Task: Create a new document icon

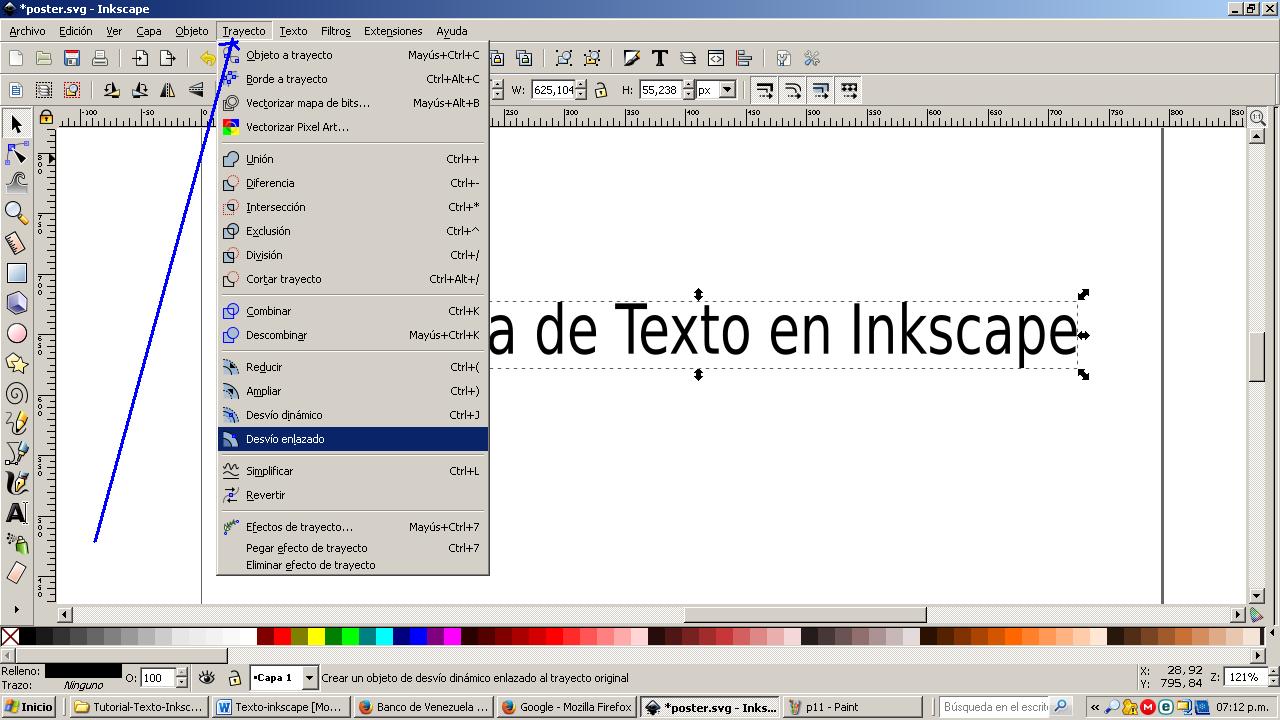Action: point(16,58)
